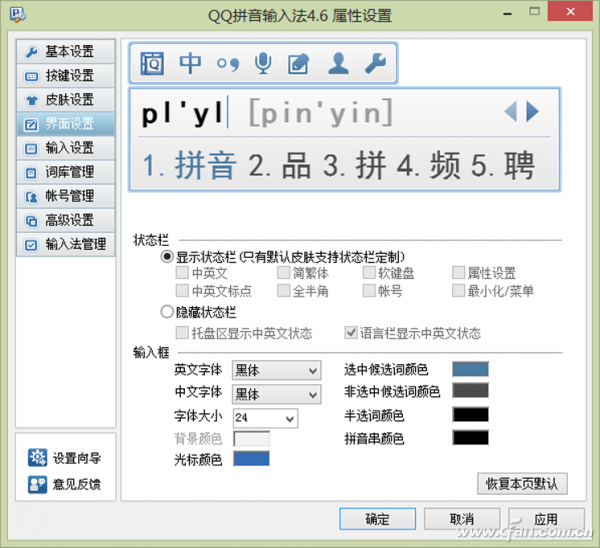This screenshot has width=600, height=548.
Task: Click the left page arrow in candidate preview
Action: click(x=510, y=111)
